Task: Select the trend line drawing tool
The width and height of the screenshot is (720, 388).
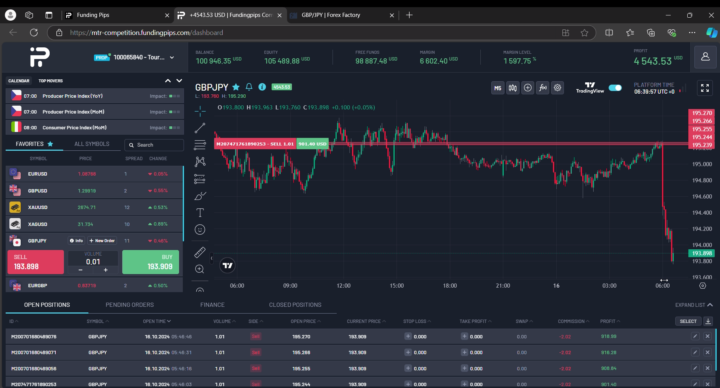Action: pyautogui.click(x=200, y=128)
